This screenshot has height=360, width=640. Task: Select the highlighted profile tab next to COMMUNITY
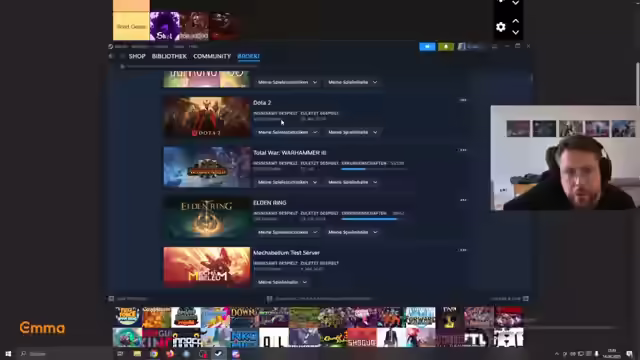(x=248, y=56)
